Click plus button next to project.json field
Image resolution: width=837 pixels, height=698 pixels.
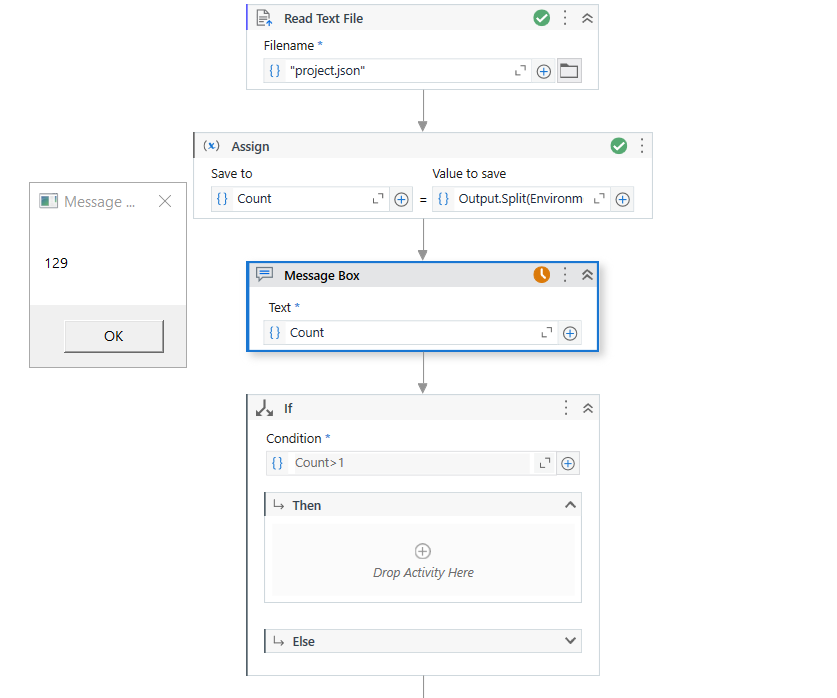point(544,71)
